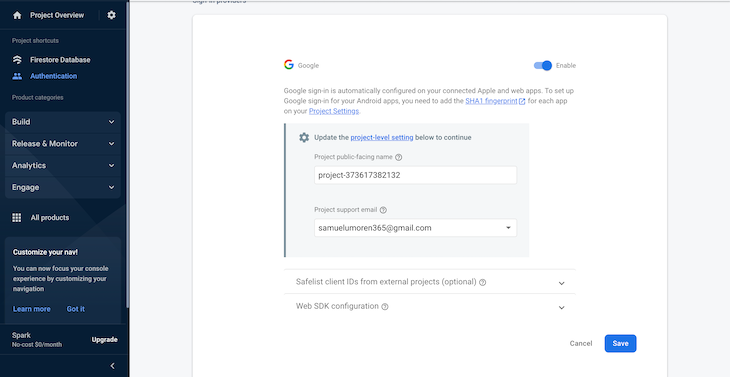Collapse the sidebar with the left chevron
Viewport: 730px width, 377px height.
(x=112, y=366)
